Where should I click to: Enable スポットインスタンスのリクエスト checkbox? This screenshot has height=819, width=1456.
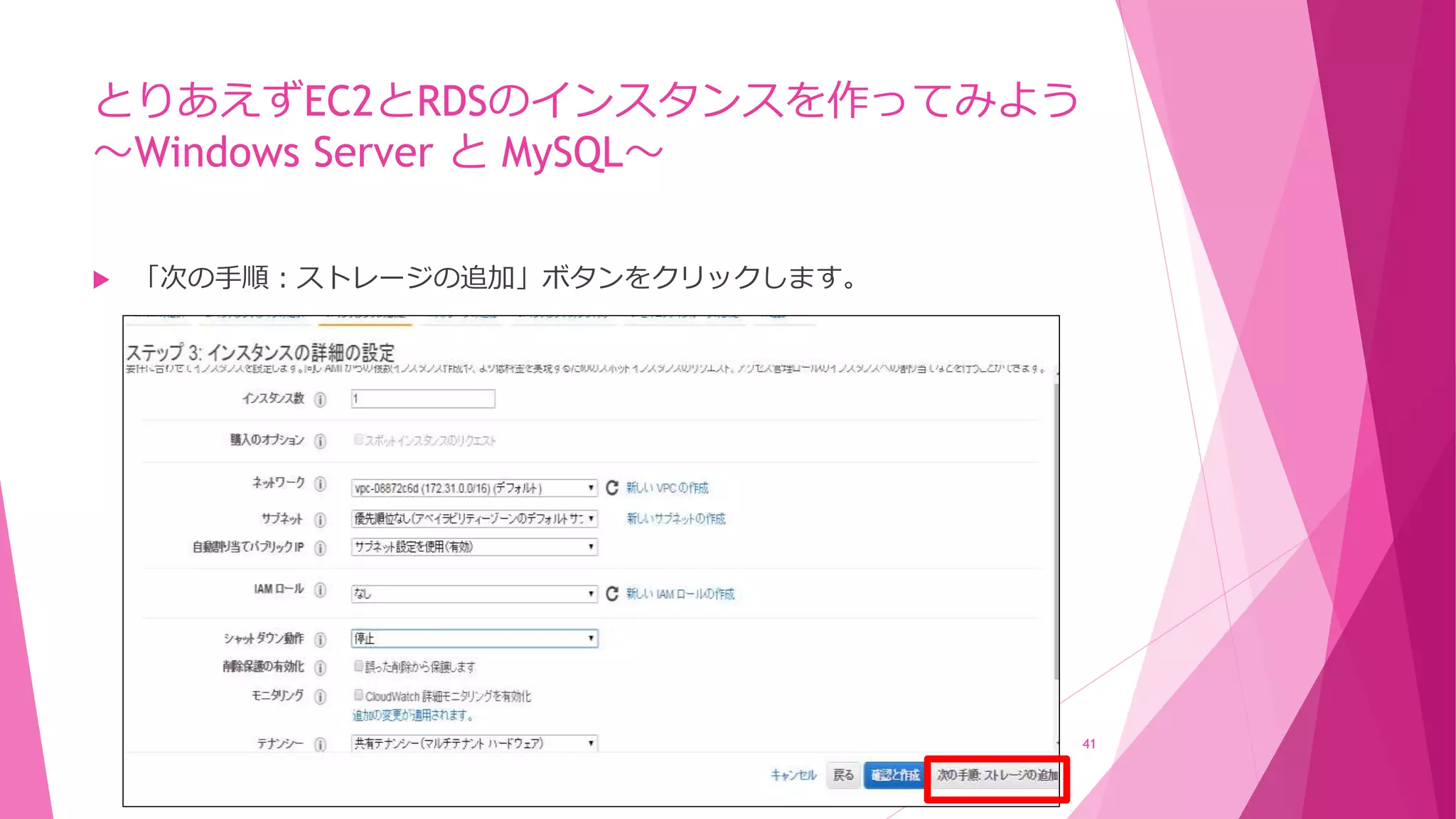[x=358, y=439]
